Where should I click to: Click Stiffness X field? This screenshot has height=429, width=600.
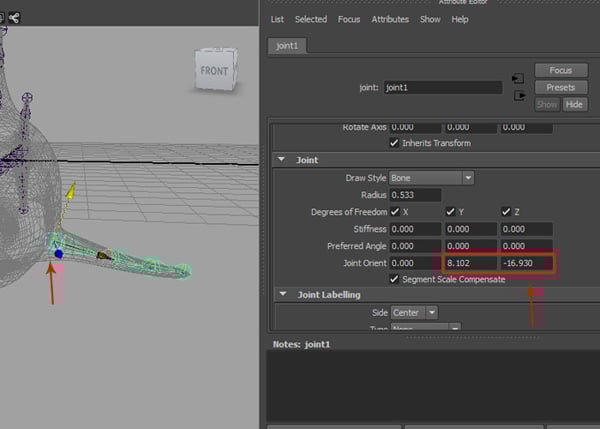(415, 229)
